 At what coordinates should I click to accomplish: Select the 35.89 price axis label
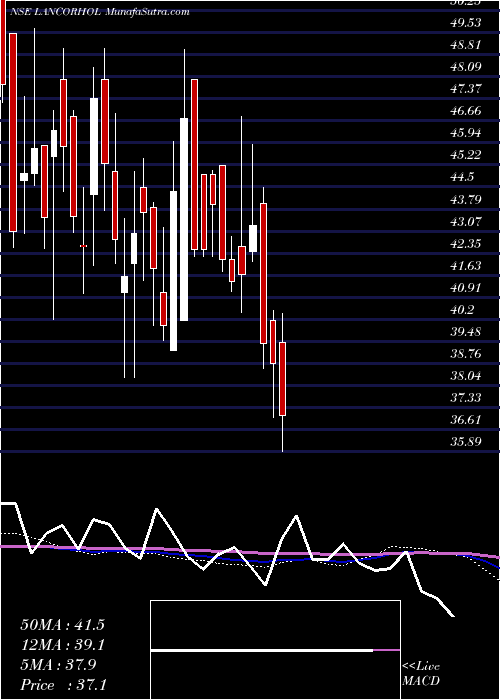[x=467, y=442]
